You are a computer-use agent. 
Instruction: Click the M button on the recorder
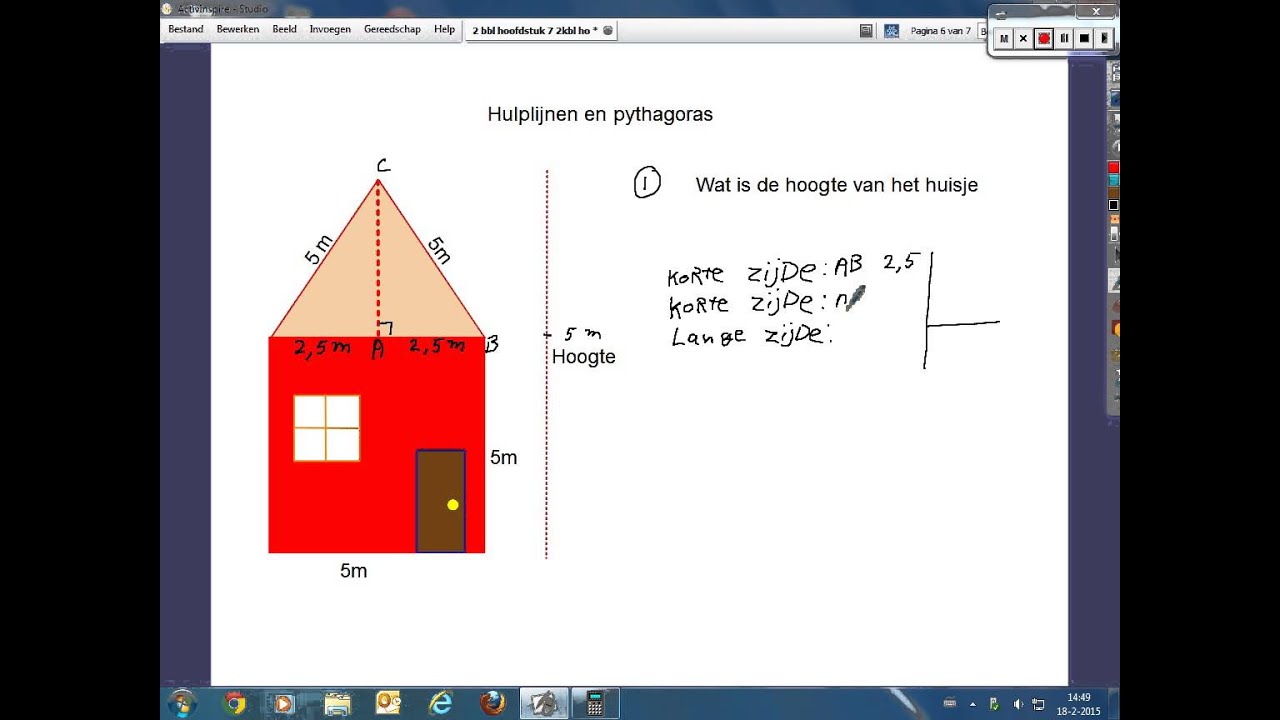(1004, 38)
